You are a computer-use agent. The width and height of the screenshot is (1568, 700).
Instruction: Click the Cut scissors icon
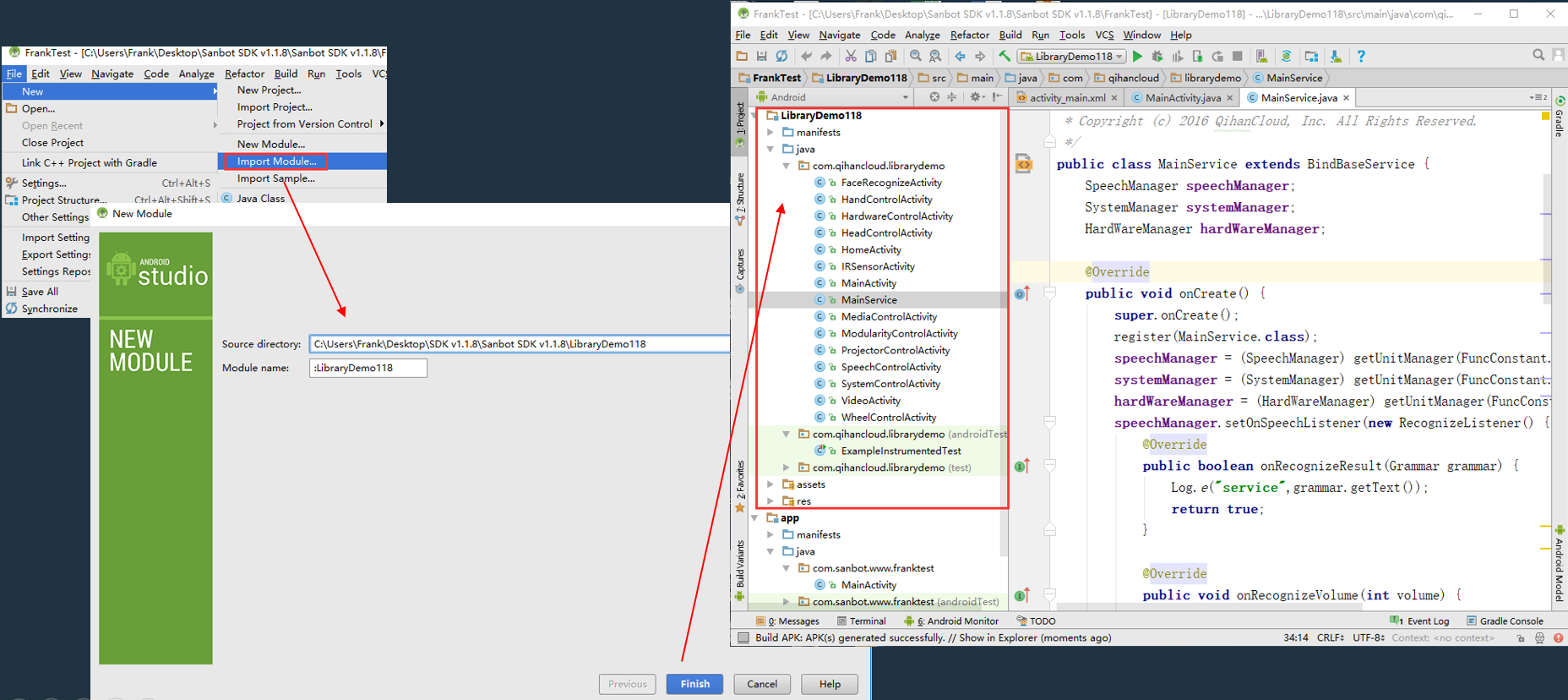[851, 57]
